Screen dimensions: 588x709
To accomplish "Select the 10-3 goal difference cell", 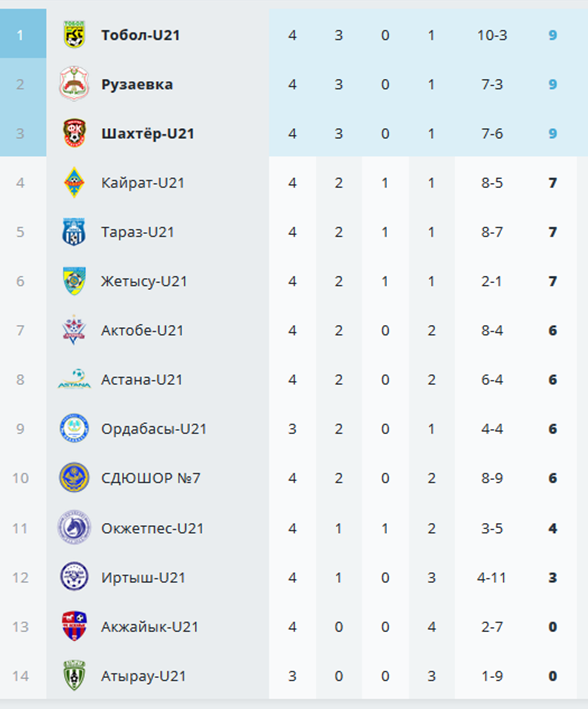I will (x=492, y=35).
